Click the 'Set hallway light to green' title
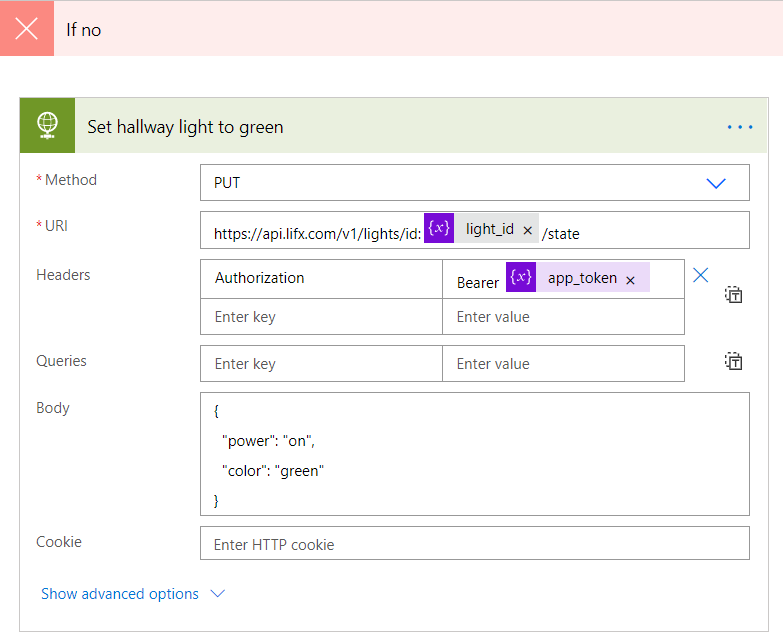Image resolution: width=783 pixels, height=641 pixels. pyautogui.click(x=185, y=127)
